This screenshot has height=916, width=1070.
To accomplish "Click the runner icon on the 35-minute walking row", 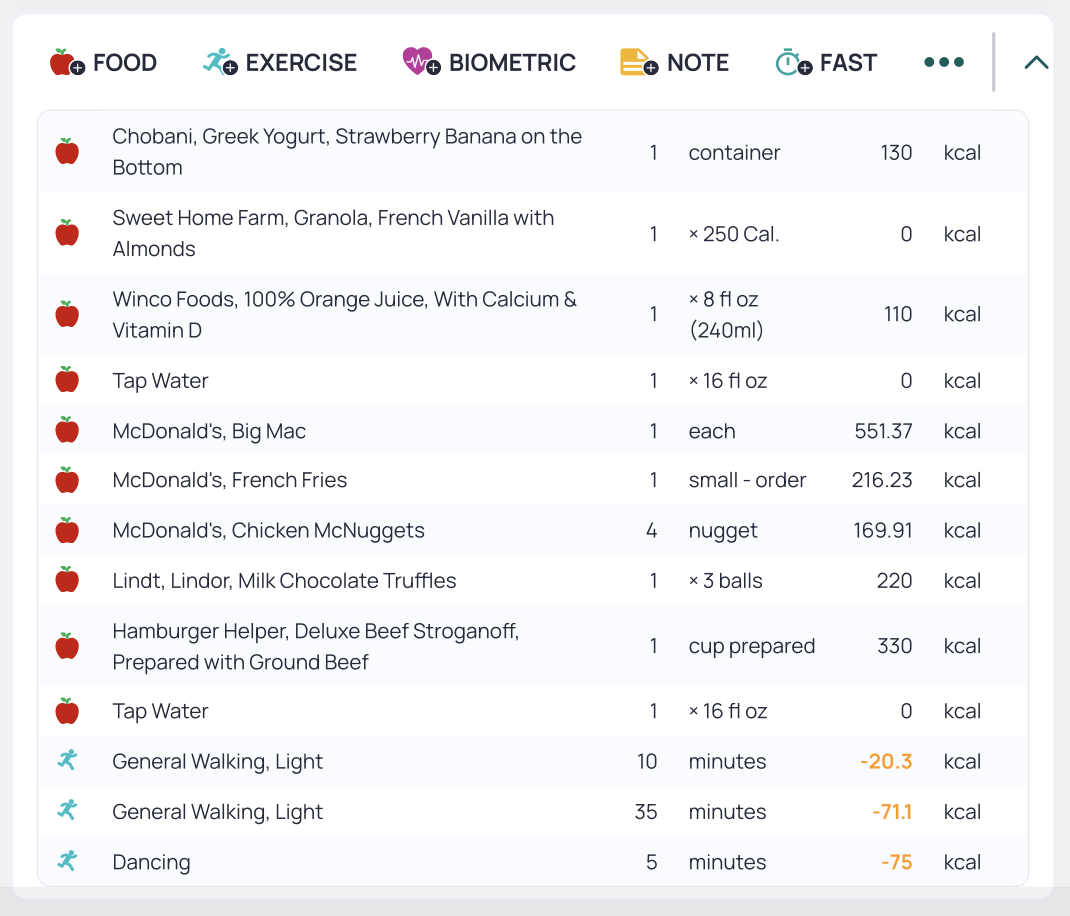I will tap(67, 811).
